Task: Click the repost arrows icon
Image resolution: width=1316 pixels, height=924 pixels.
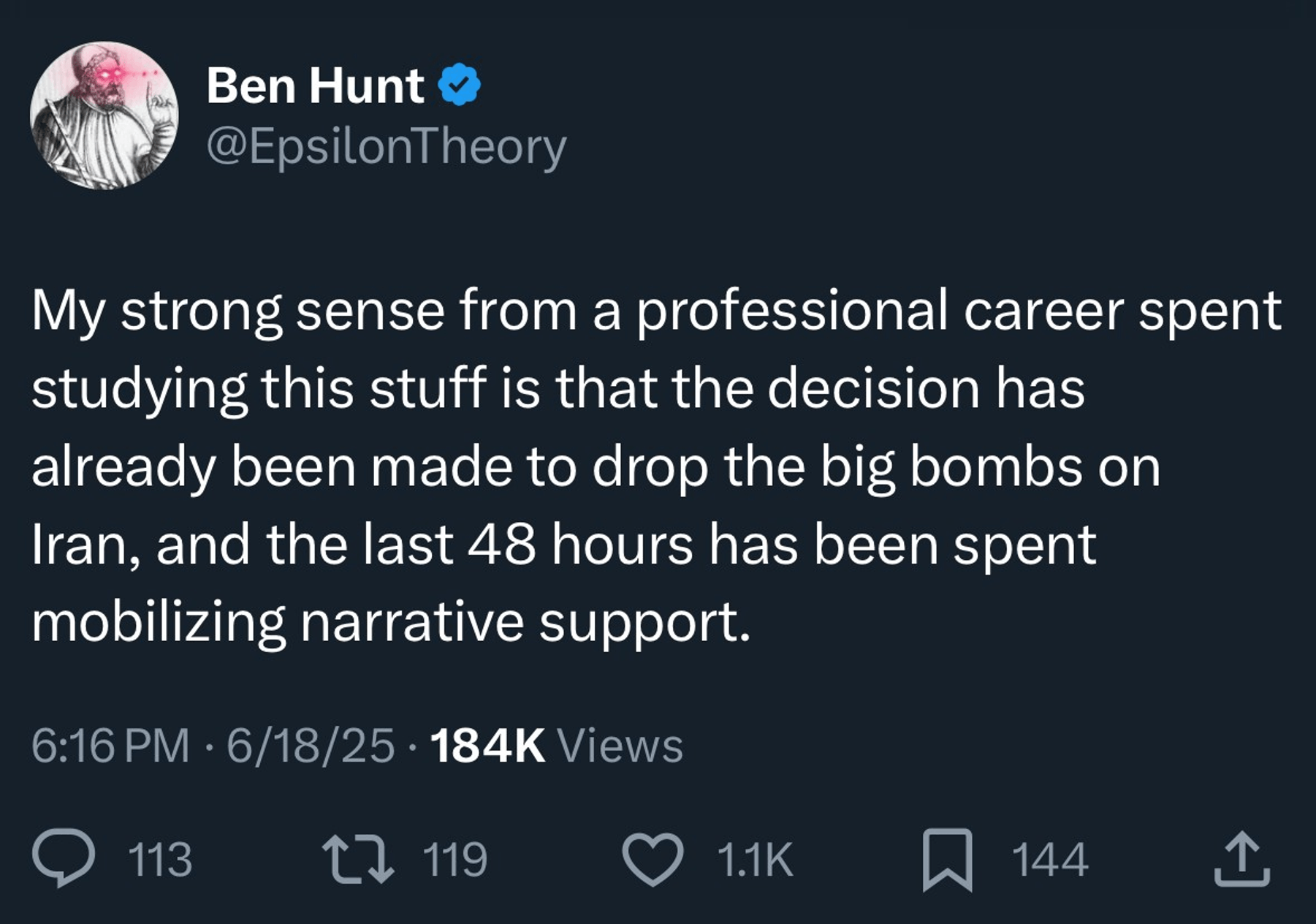Action: pos(358,859)
